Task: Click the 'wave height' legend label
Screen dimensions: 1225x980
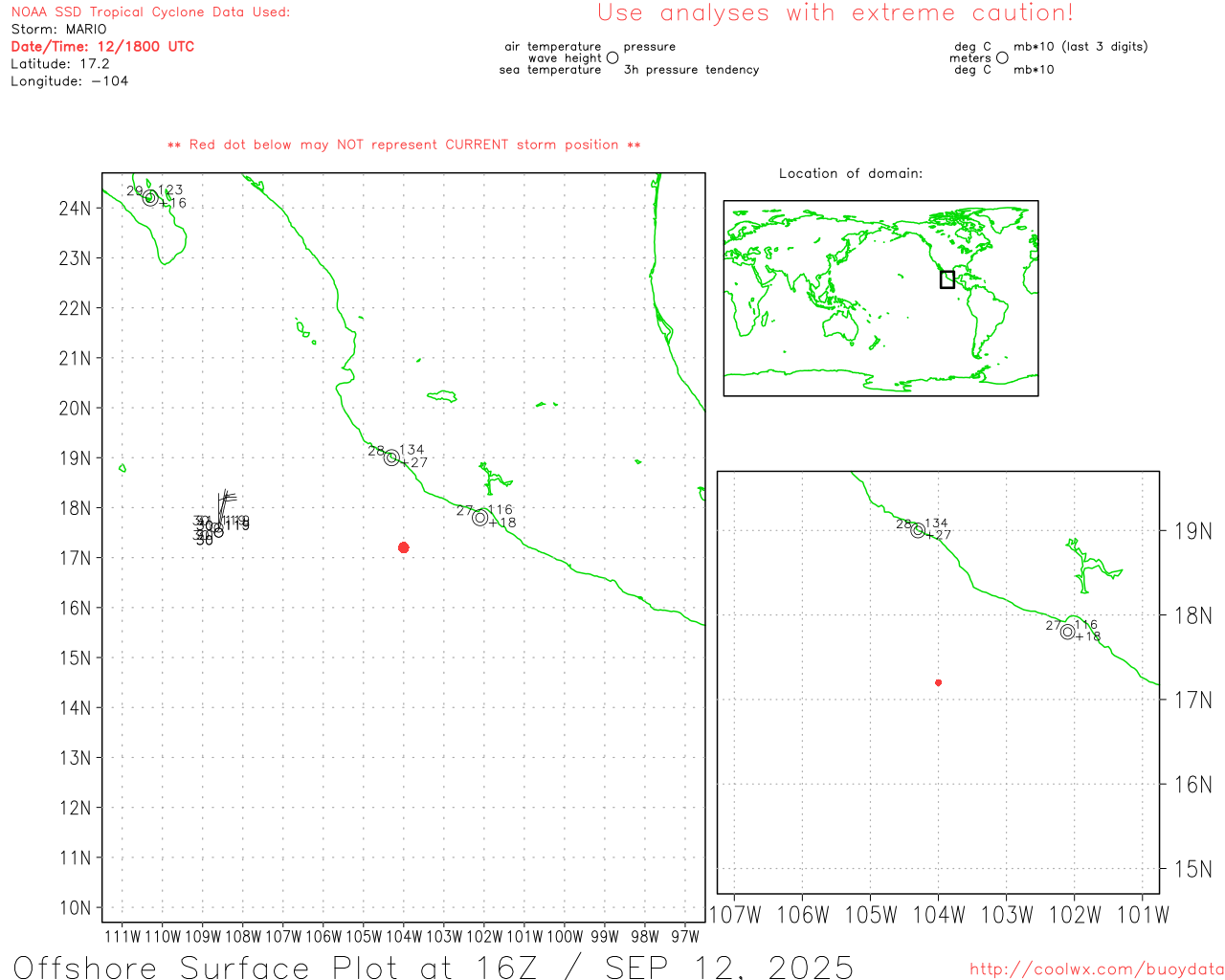Action: [565, 58]
